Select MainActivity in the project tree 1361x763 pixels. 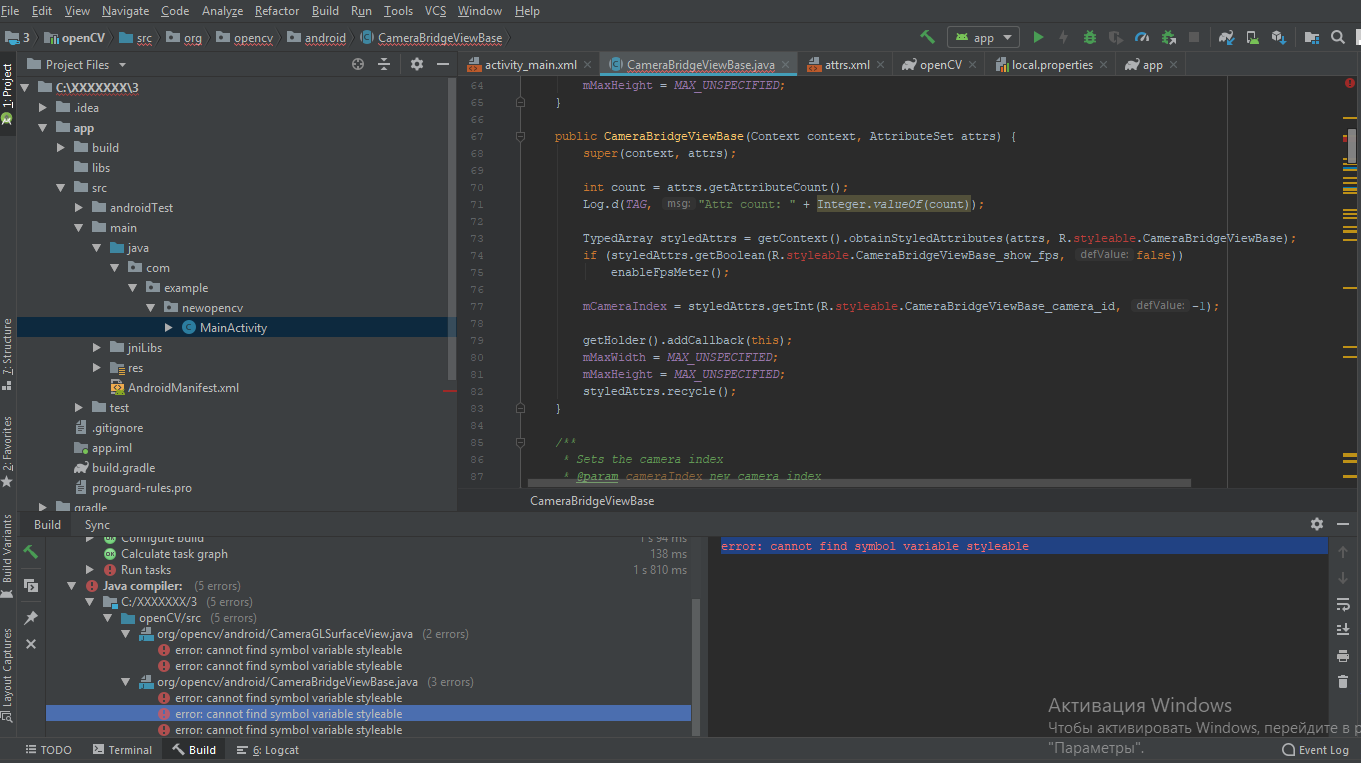click(x=233, y=328)
